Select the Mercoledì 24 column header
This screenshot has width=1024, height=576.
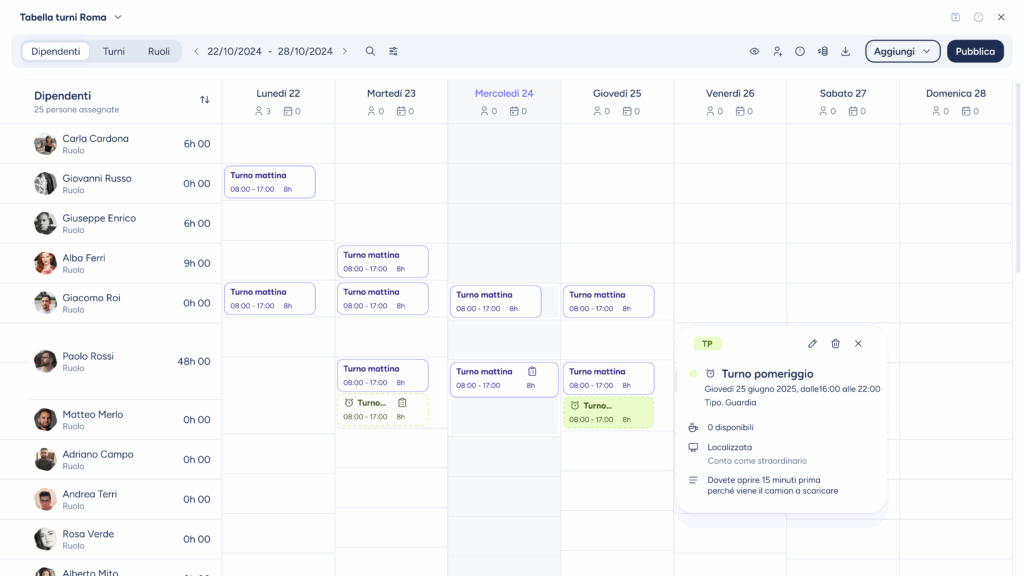coord(504,94)
